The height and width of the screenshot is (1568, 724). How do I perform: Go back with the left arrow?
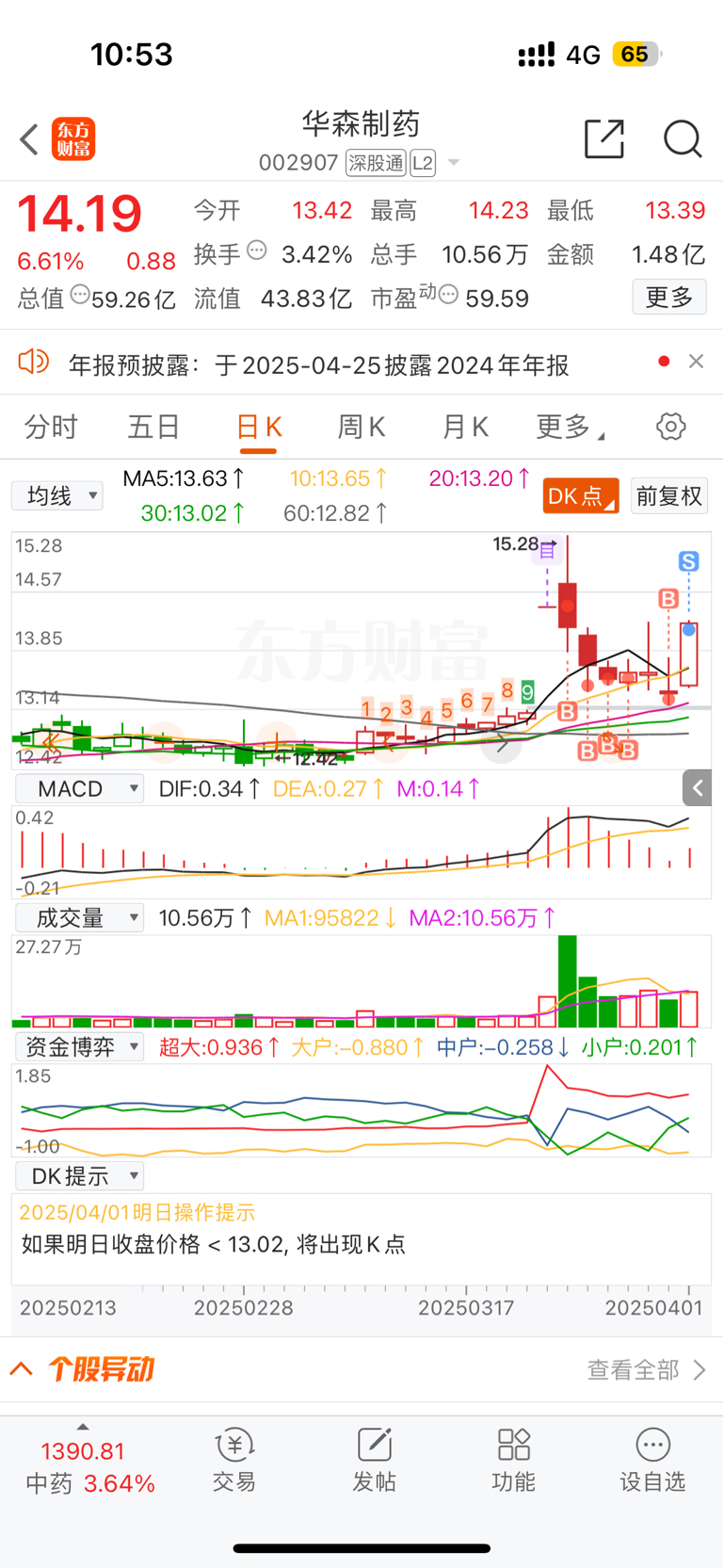tap(29, 139)
